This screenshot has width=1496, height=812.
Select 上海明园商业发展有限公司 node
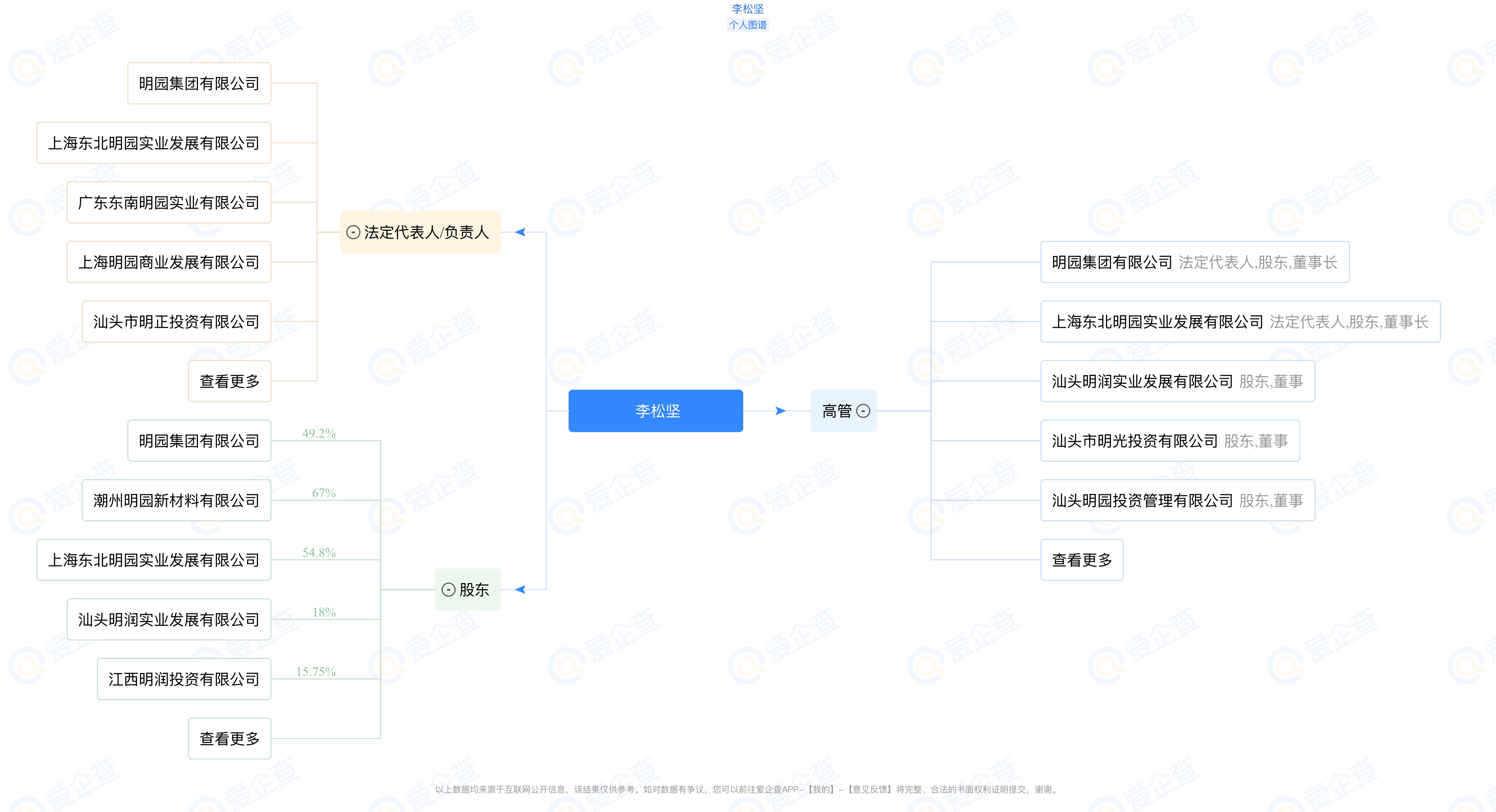(168, 262)
